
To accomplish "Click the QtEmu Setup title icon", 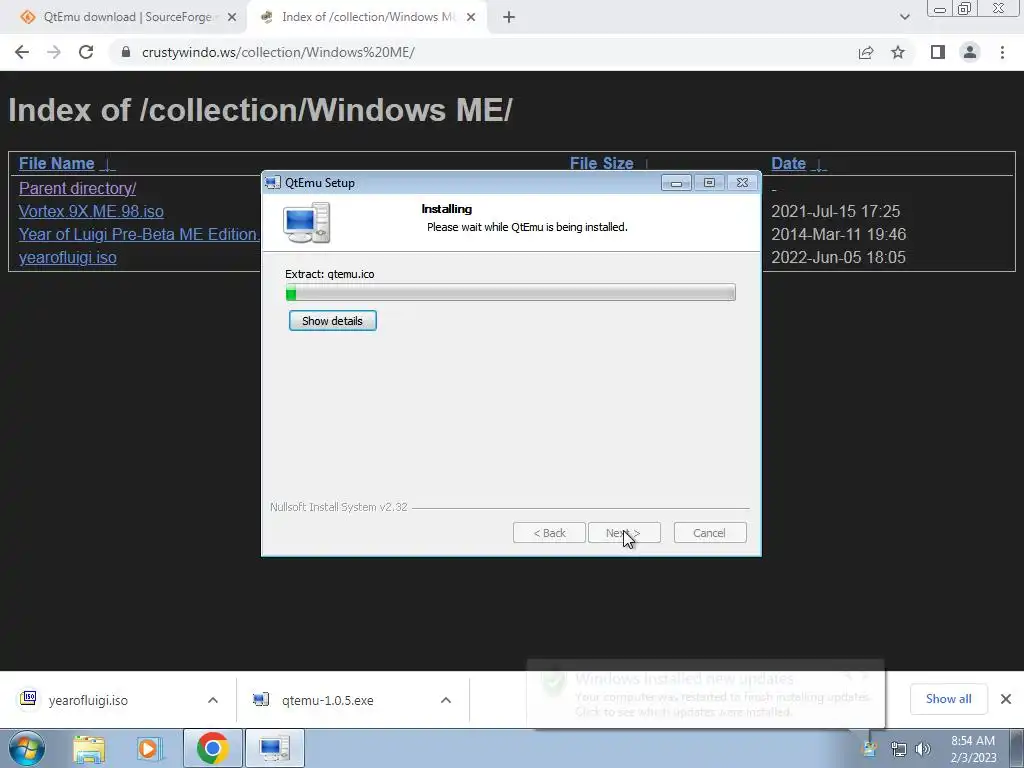I will pyautogui.click(x=272, y=183).
